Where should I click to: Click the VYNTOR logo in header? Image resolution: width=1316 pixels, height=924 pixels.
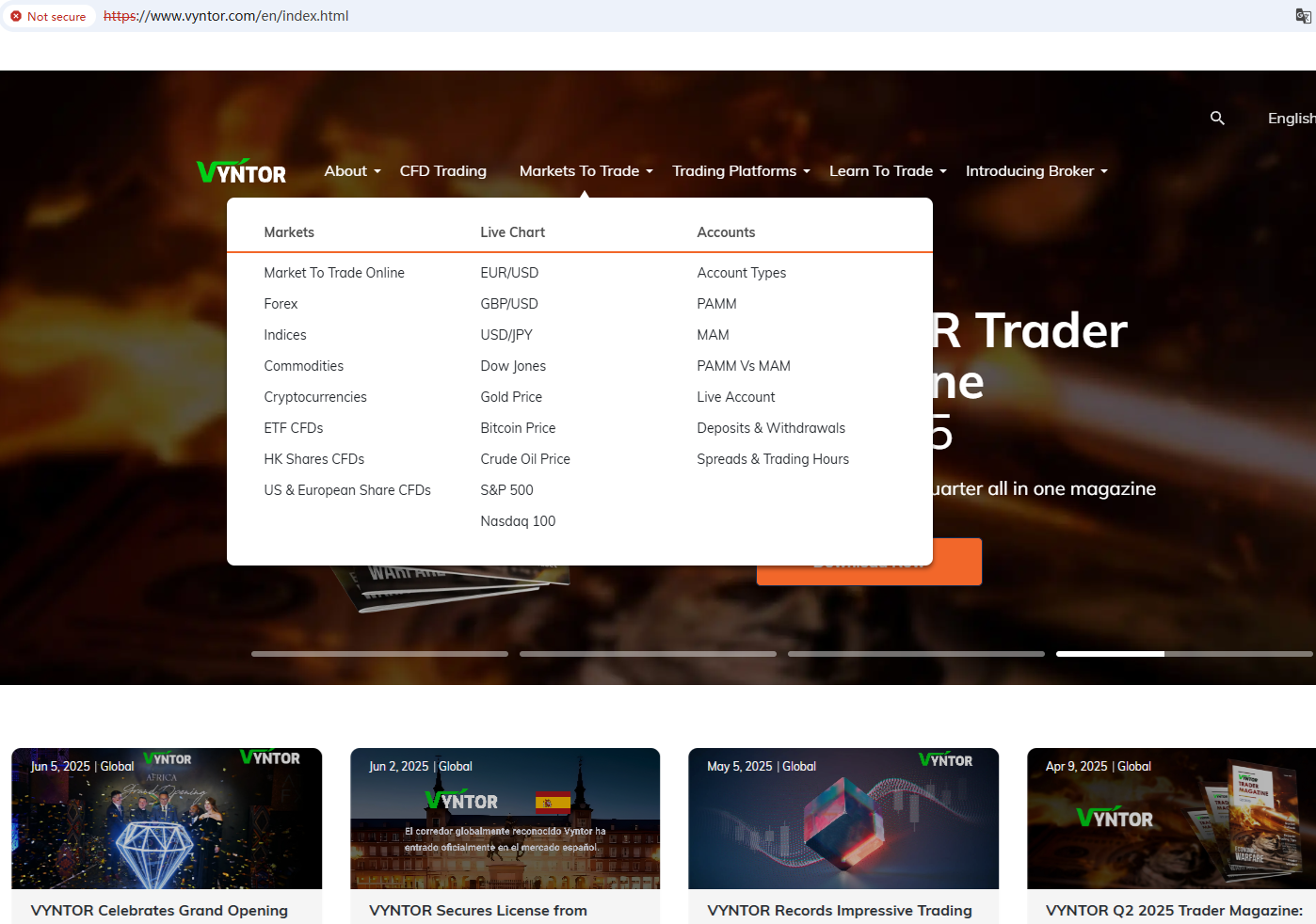tap(242, 171)
